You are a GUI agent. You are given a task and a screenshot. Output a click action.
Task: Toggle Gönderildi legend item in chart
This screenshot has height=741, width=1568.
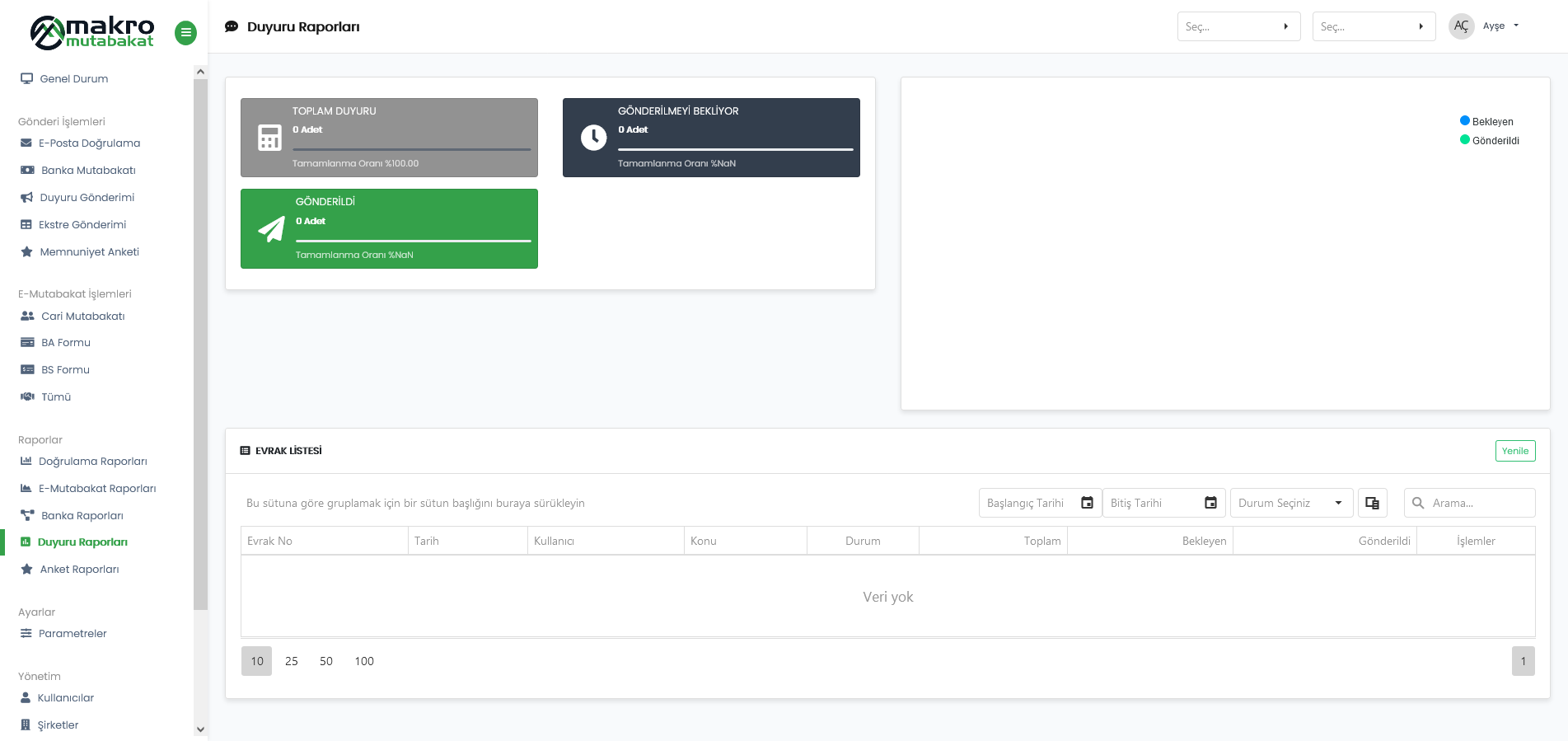coord(1490,140)
